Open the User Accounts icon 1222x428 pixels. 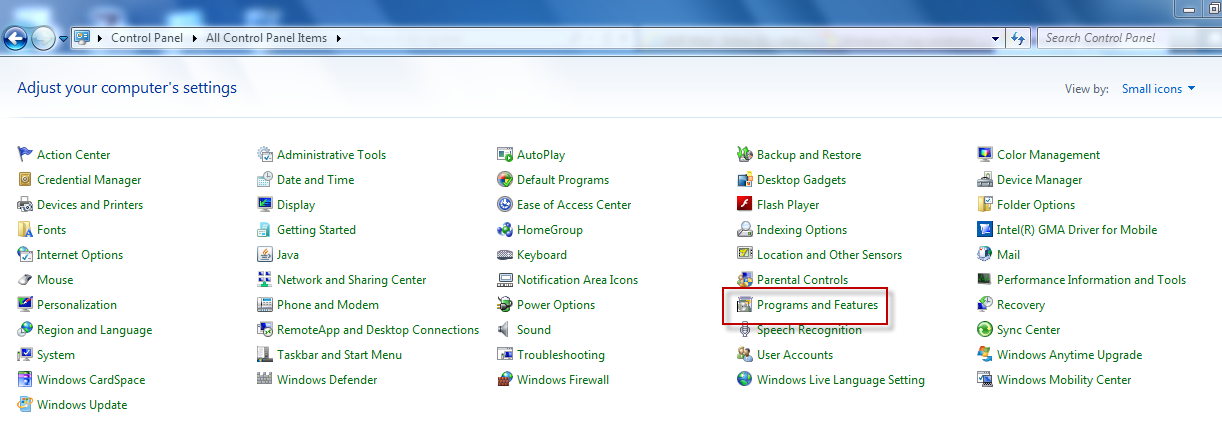[x=745, y=354]
